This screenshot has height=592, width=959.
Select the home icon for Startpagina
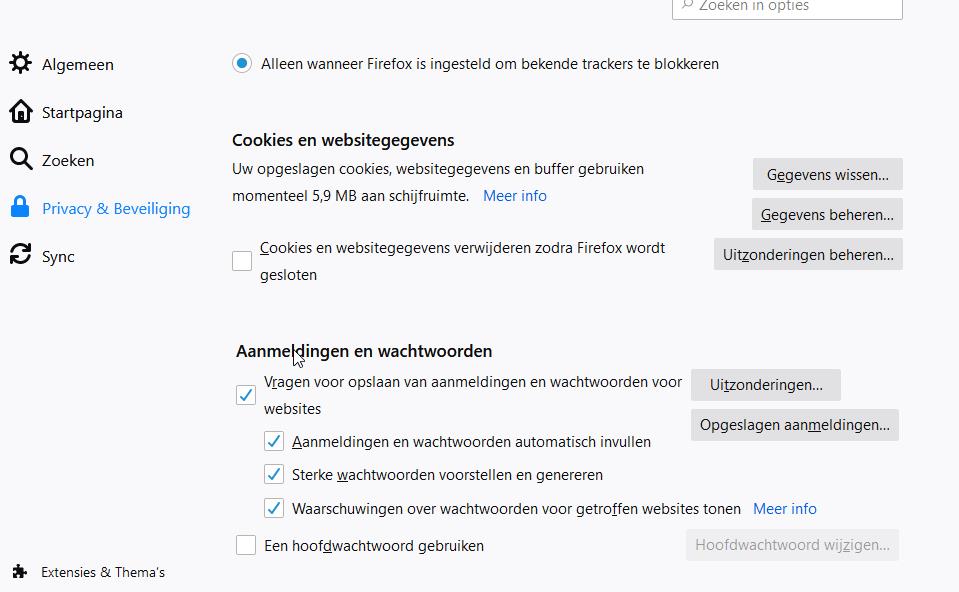[x=21, y=112]
